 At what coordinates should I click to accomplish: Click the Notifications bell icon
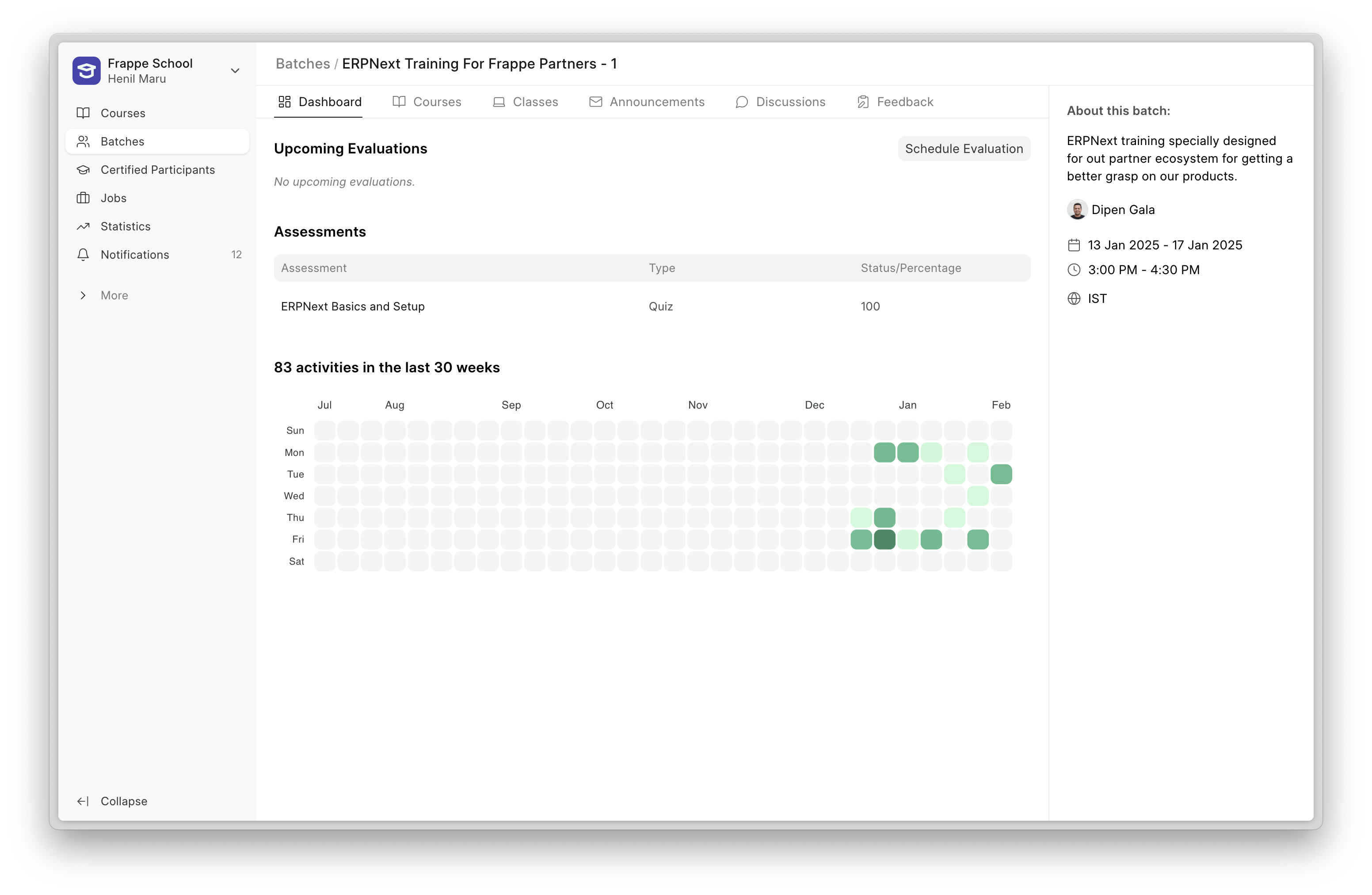[x=83, y=254]
